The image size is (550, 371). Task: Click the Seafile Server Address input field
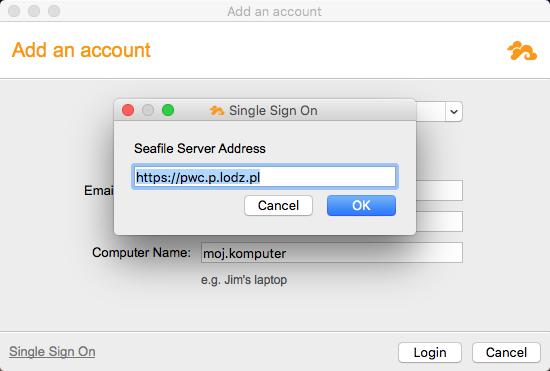coord(265,177)
